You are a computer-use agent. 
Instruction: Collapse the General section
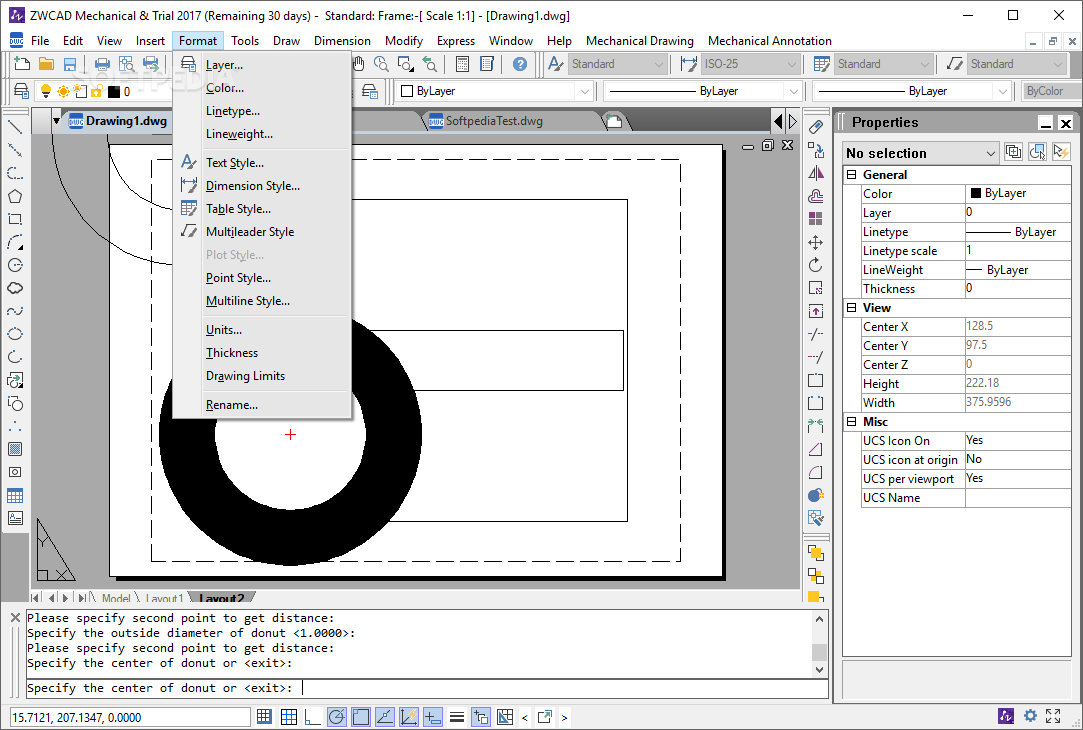(x=852, y=175)
